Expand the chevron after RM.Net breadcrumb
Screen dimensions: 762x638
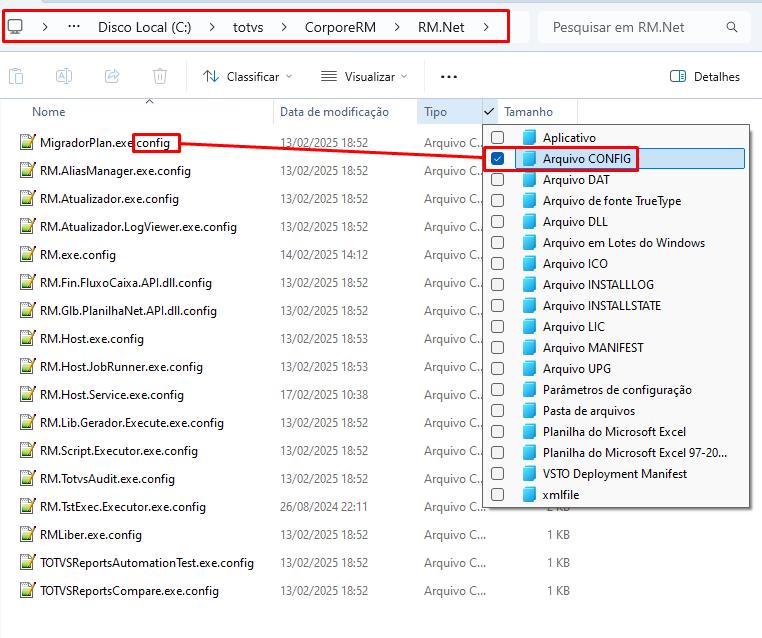click(x=486, y=27)
